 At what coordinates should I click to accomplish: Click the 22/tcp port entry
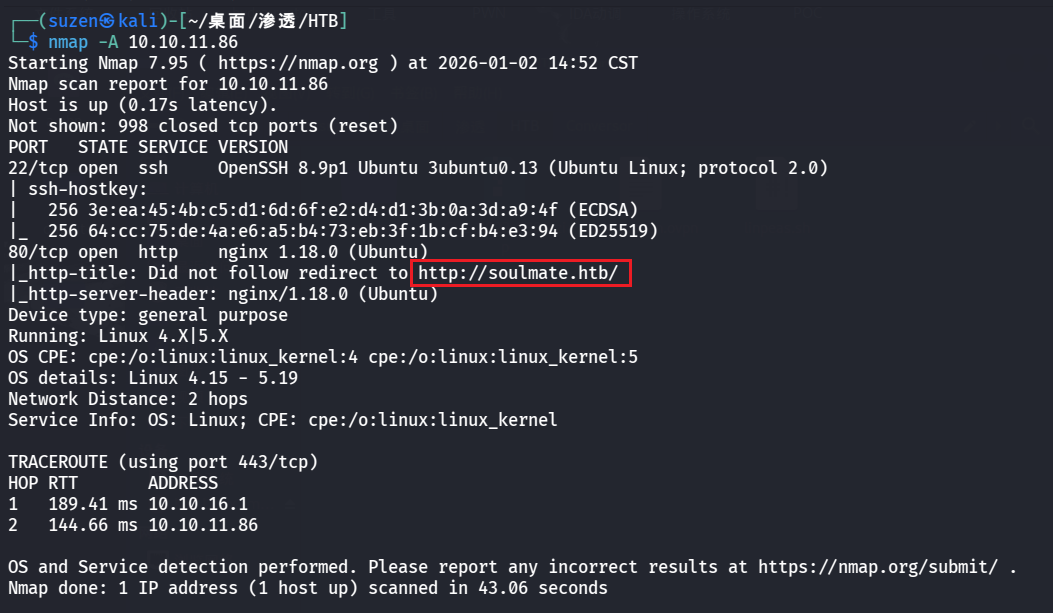click(38, 167)
